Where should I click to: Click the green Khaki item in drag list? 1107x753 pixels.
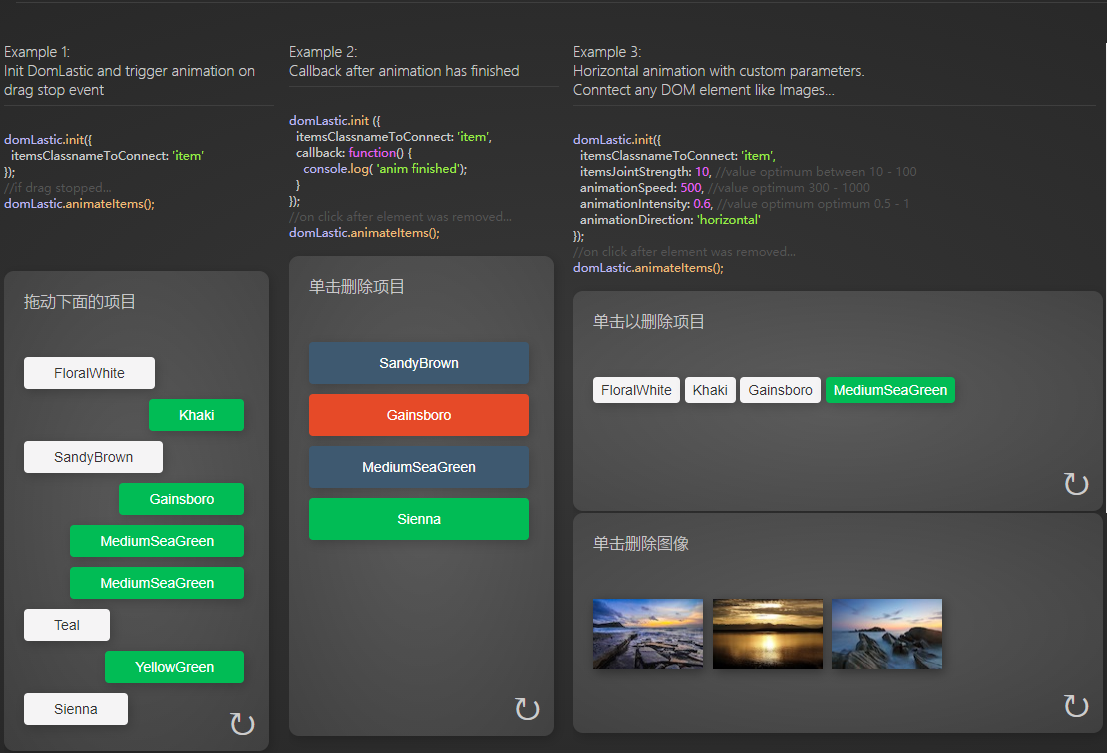coord(196,415)
